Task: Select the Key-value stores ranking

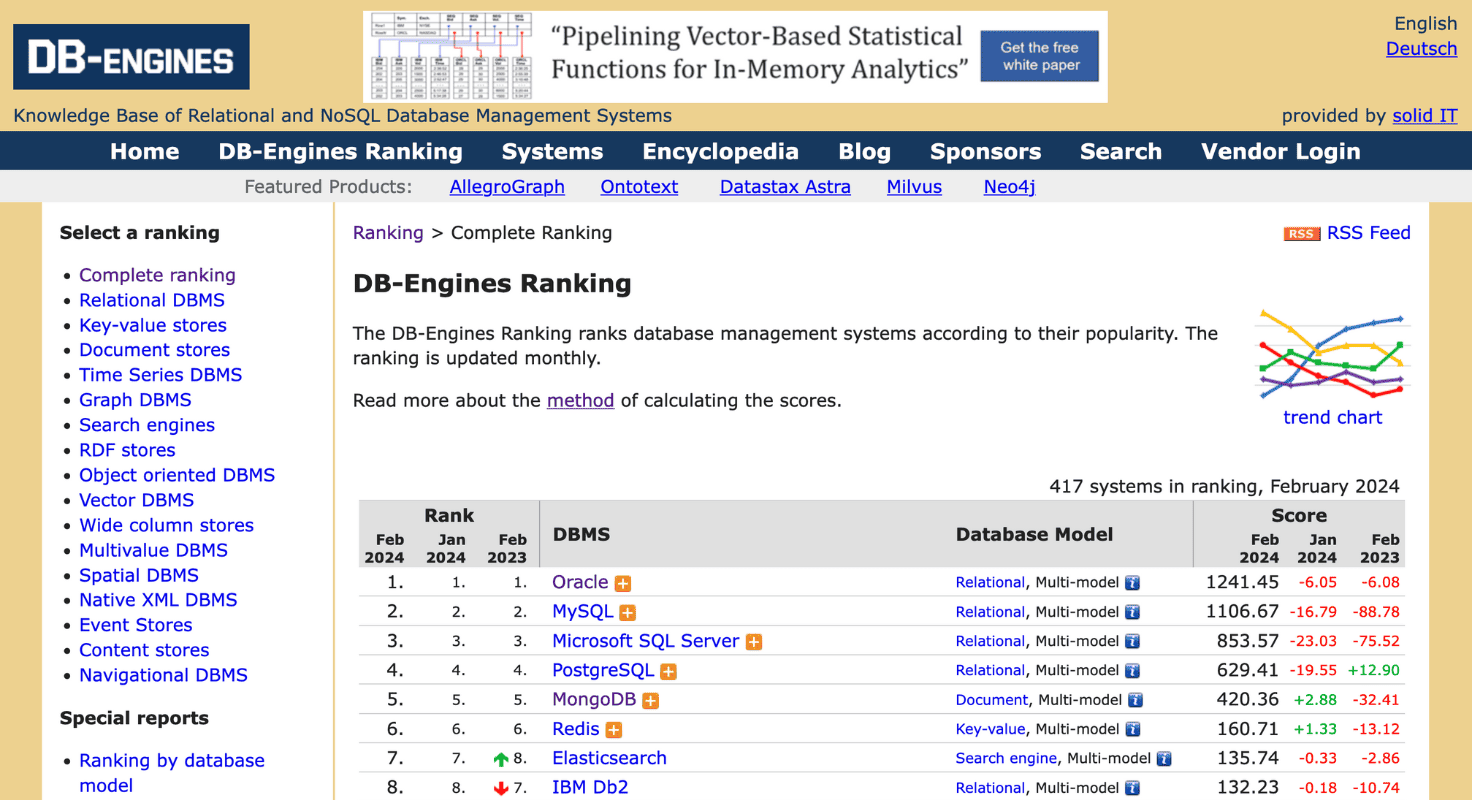Action: 152,325
